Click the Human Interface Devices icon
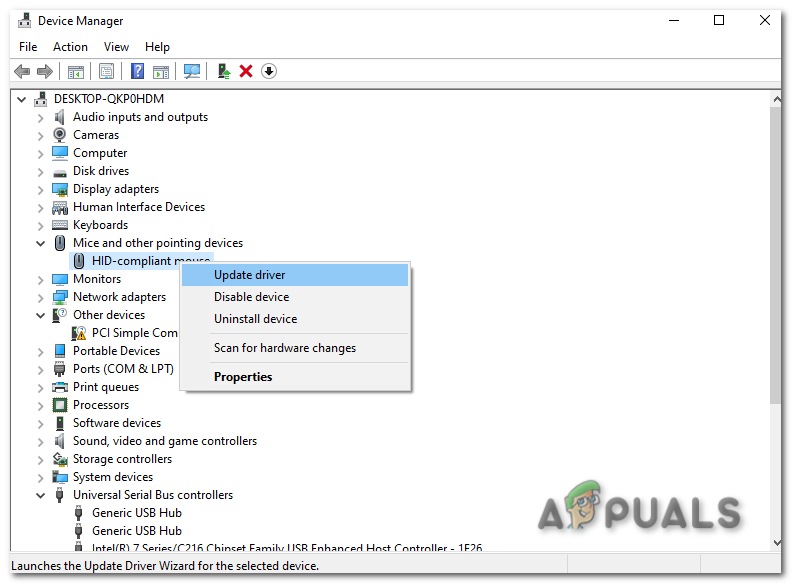The image size is (792, 584). point(60,207)
